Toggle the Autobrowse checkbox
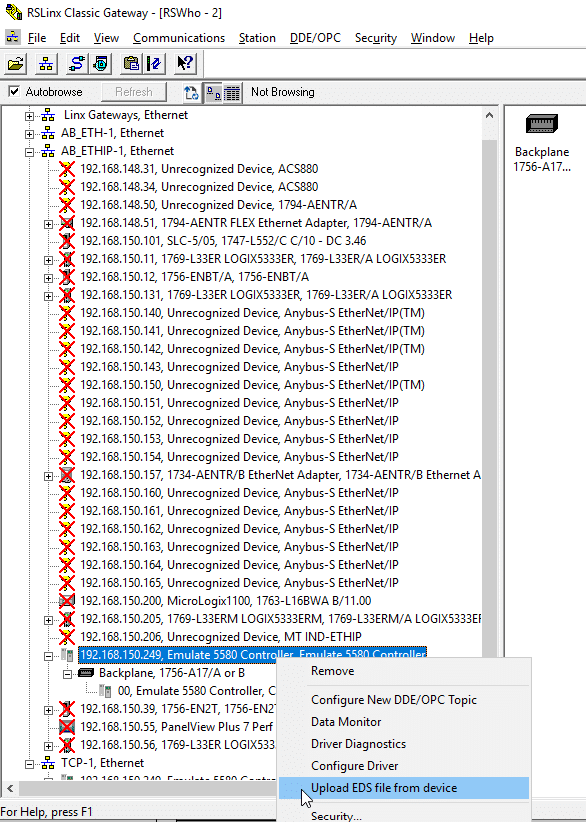The image size is (586, 822). click(14, 92)
